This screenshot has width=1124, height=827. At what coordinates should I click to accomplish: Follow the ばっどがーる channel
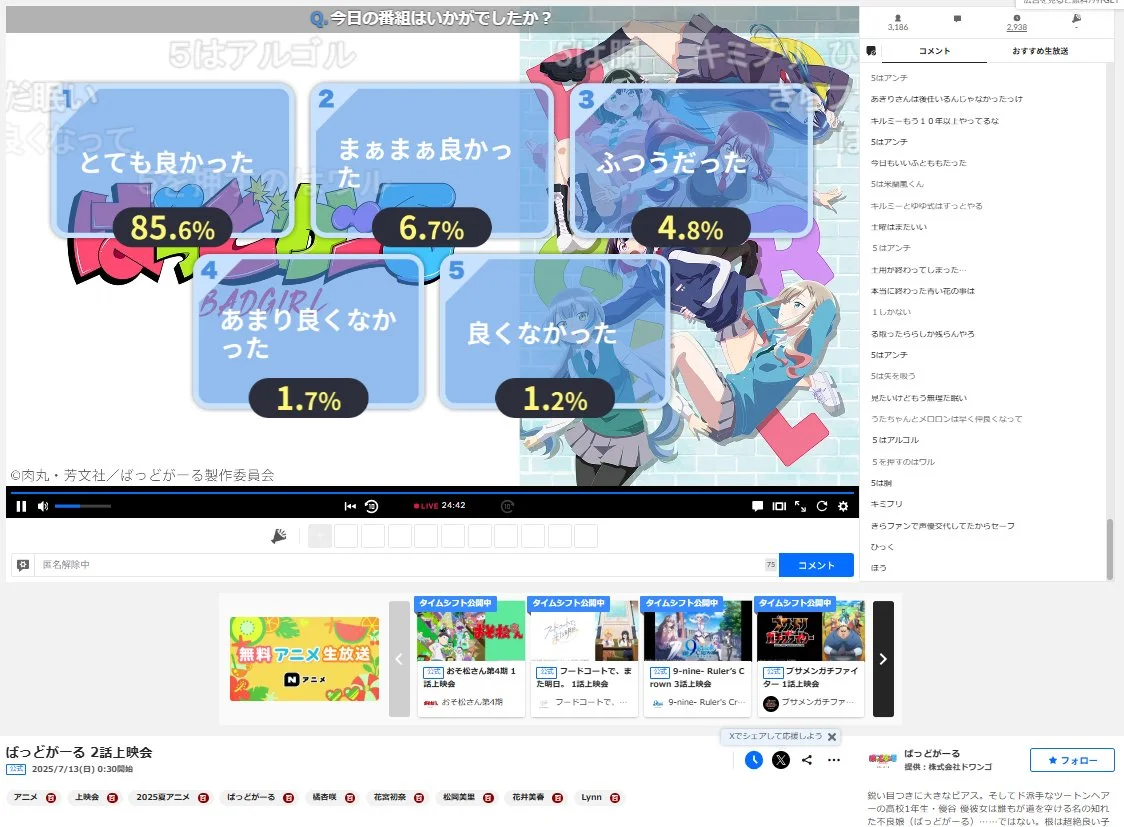click(x=1072, y=760)
